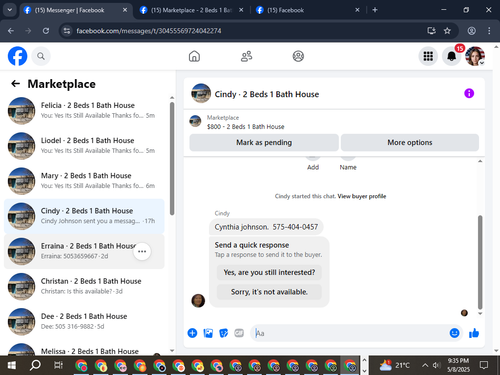Image resolution: width=500 pixels, height=375 pixels.
Task: Open Mary's conversation
Action: coord(84,181)
